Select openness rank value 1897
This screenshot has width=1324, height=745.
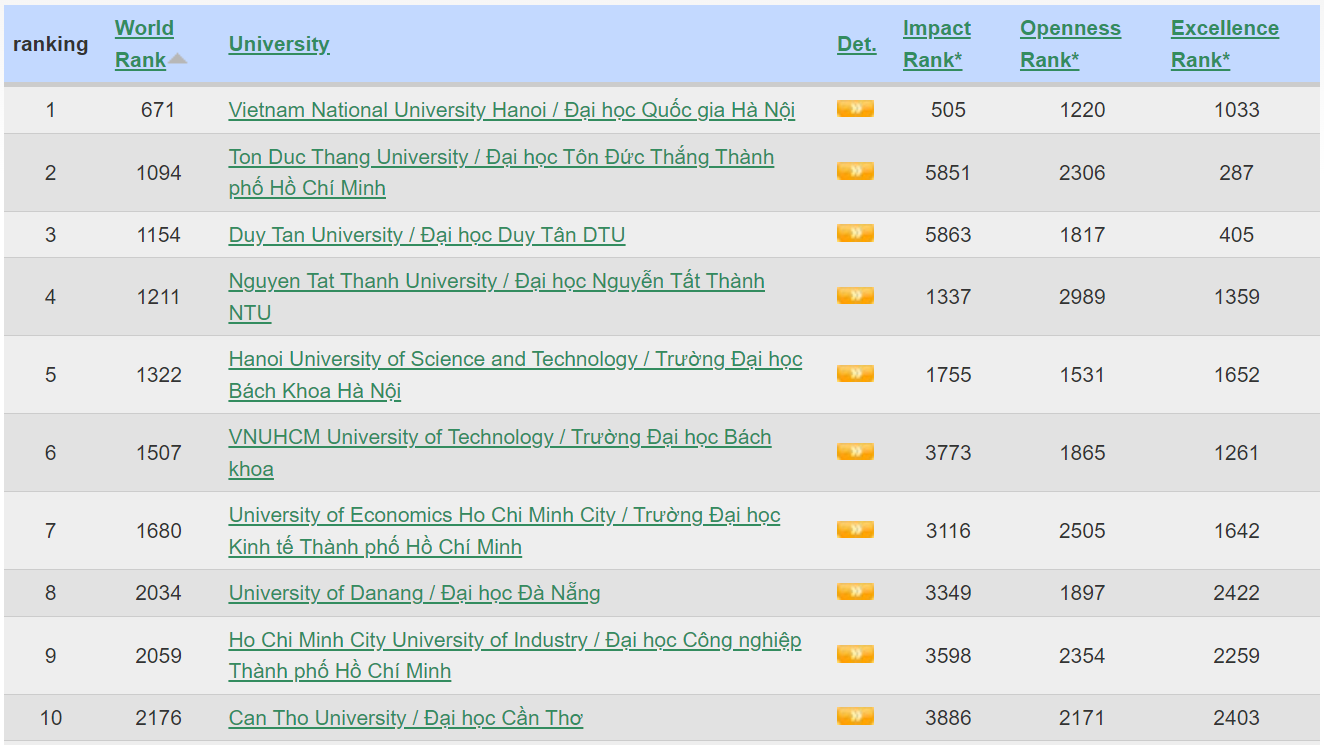click(1082, 593)
